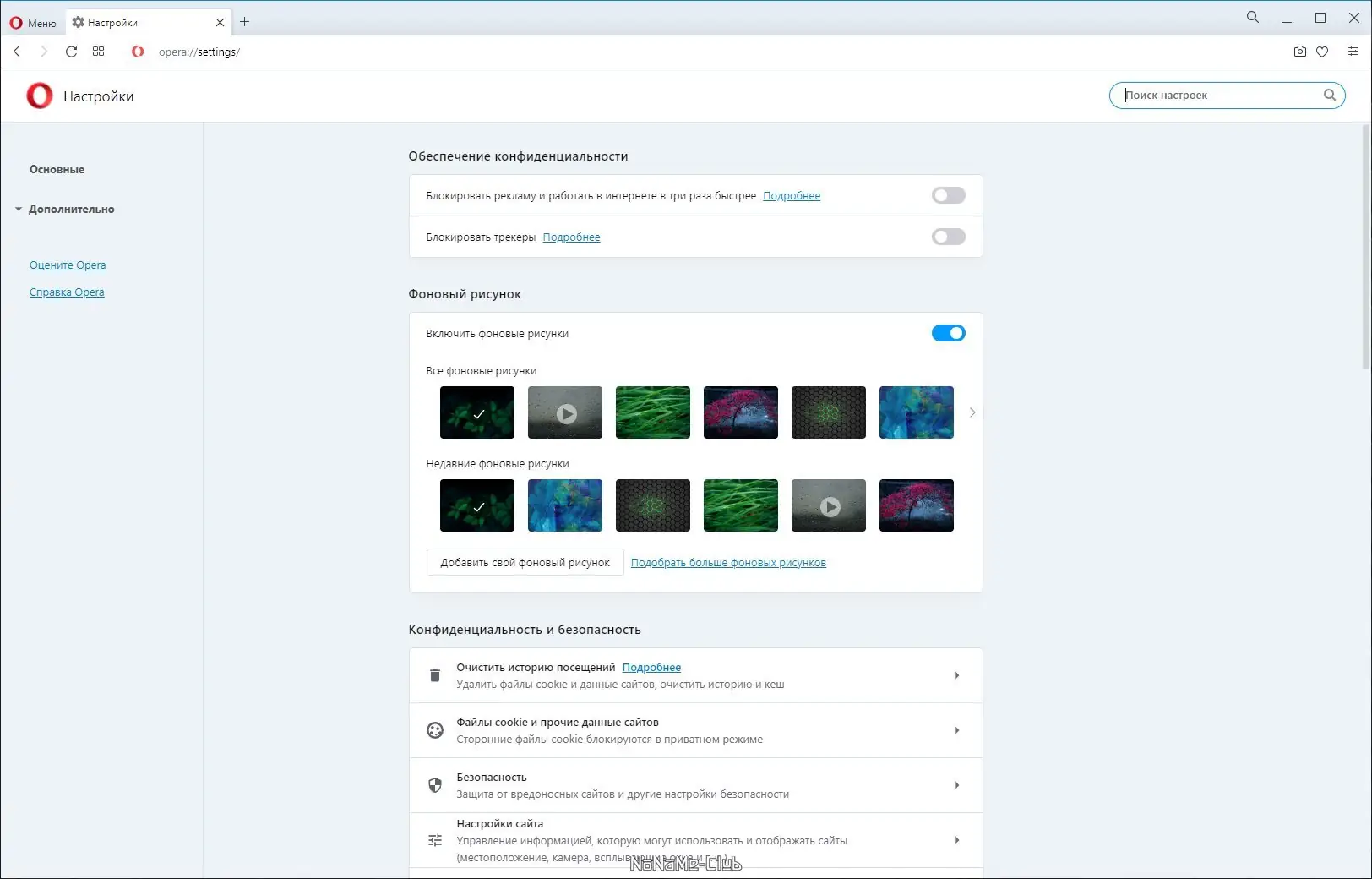Go forward with the forward arrow
Image resolution: width=1372 pixels, height=879 pixels.
point(44,52)
